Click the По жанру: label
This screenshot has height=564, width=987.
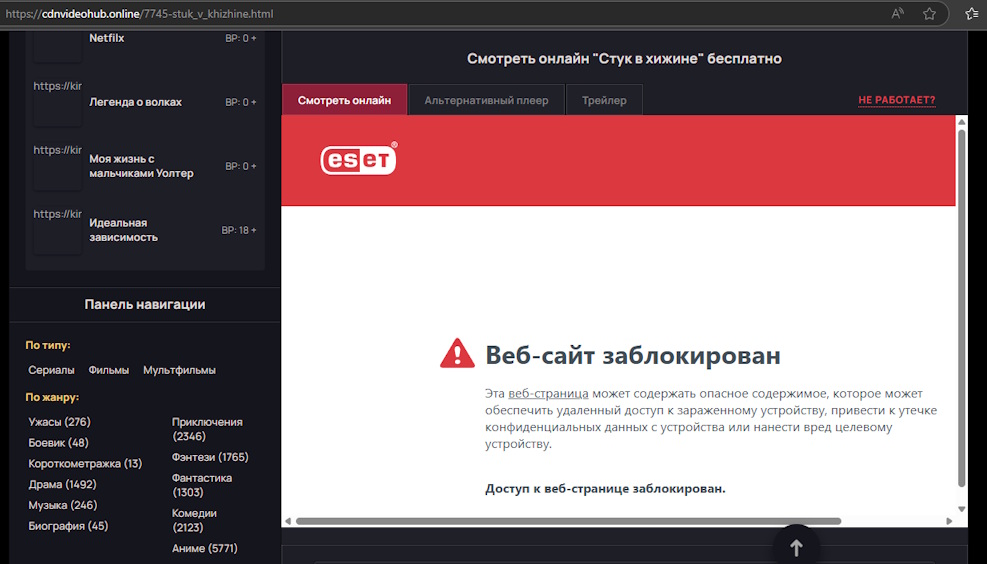point(52,397)
